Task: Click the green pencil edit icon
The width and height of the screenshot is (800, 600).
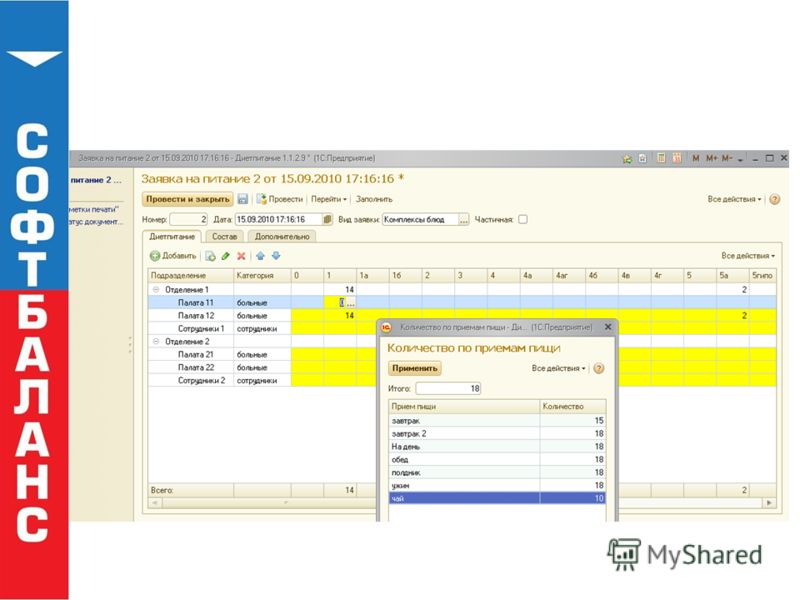Action: point(226,256)
